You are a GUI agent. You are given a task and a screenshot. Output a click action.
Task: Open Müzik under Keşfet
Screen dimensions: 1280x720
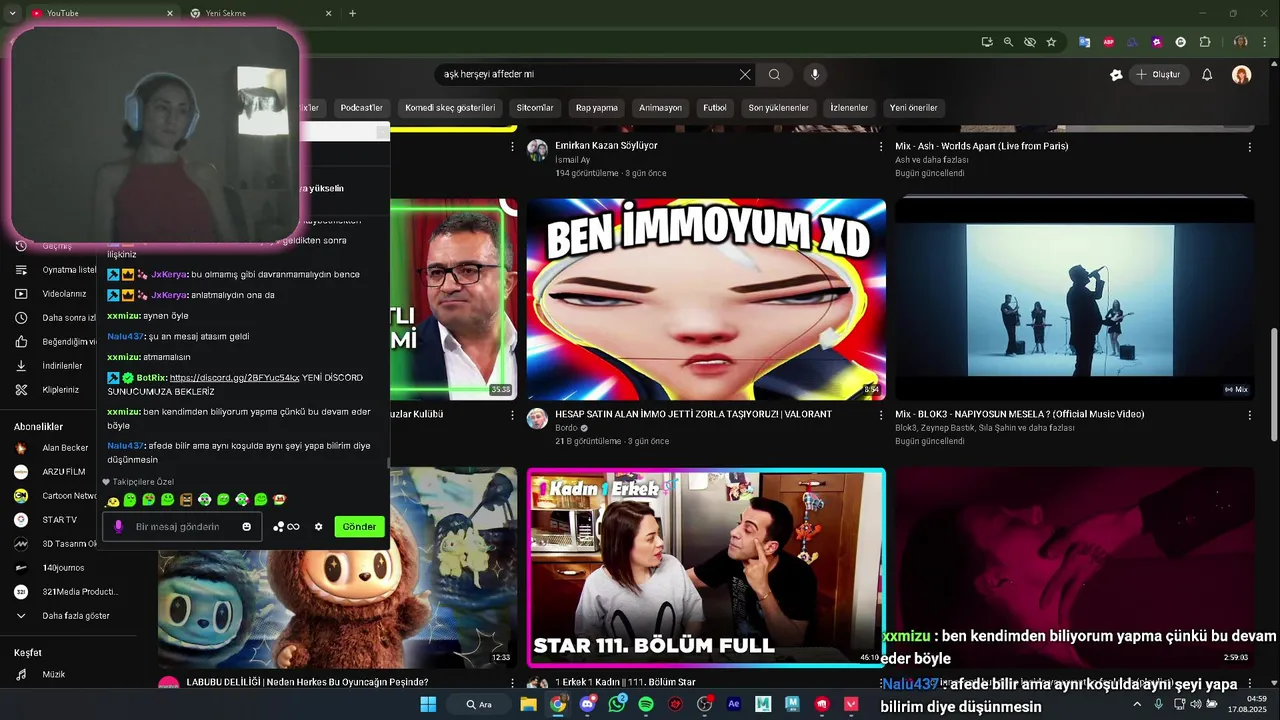[53, 675]
